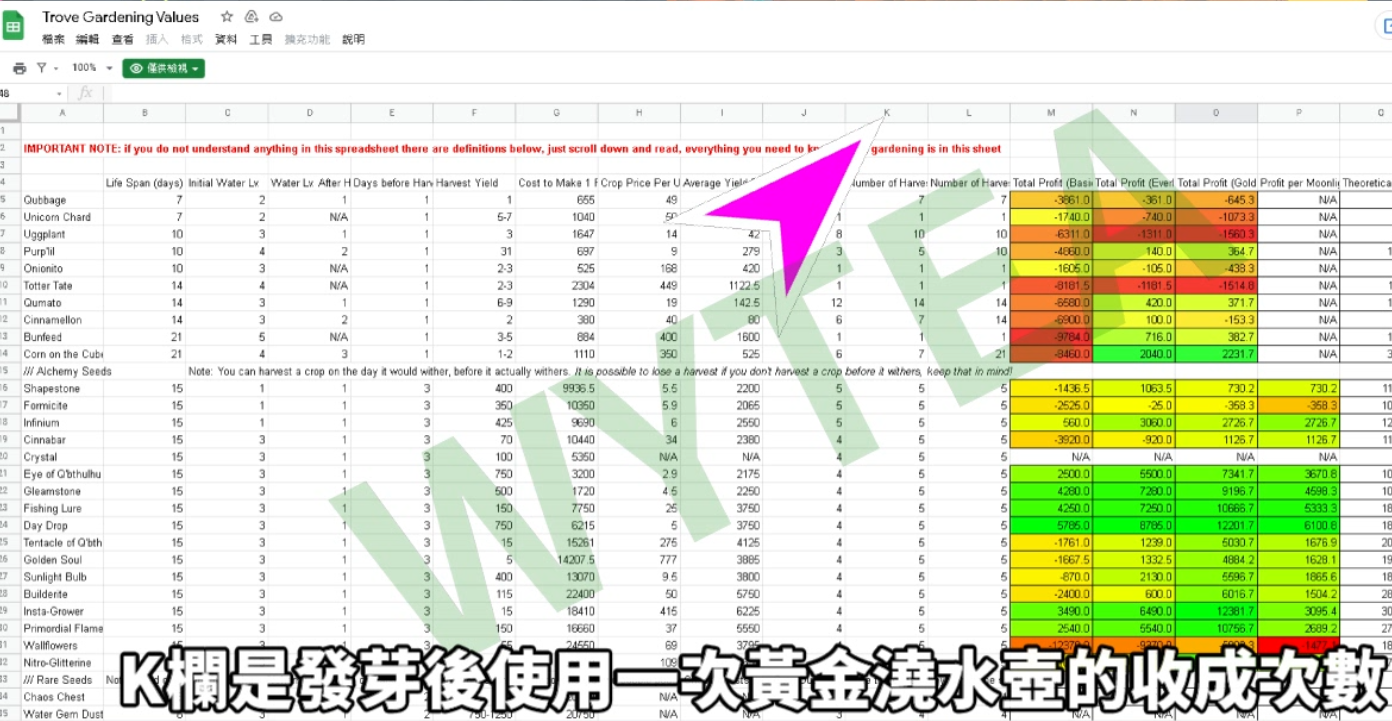Screen dimensions: 1392x721
Task: Select the 'Day Drop' cell
Action: 62,526
